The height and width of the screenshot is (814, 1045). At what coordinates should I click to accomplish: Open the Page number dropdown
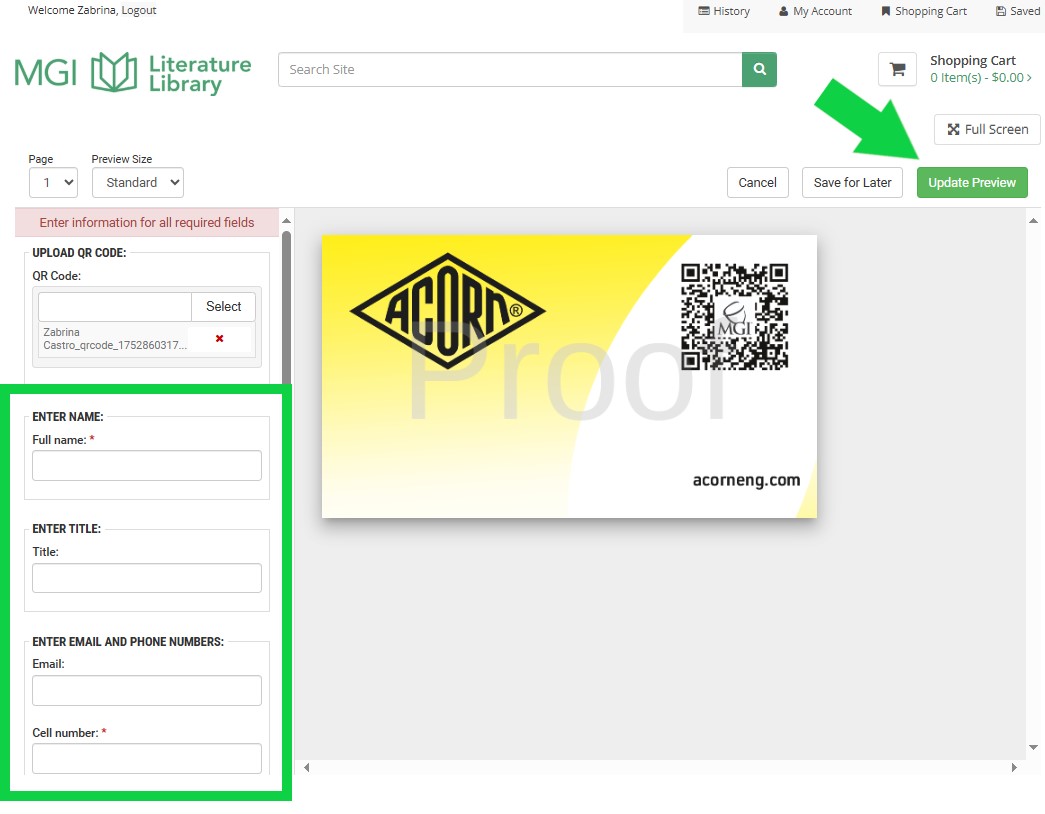pyautogui.click(x=53, y=183)
